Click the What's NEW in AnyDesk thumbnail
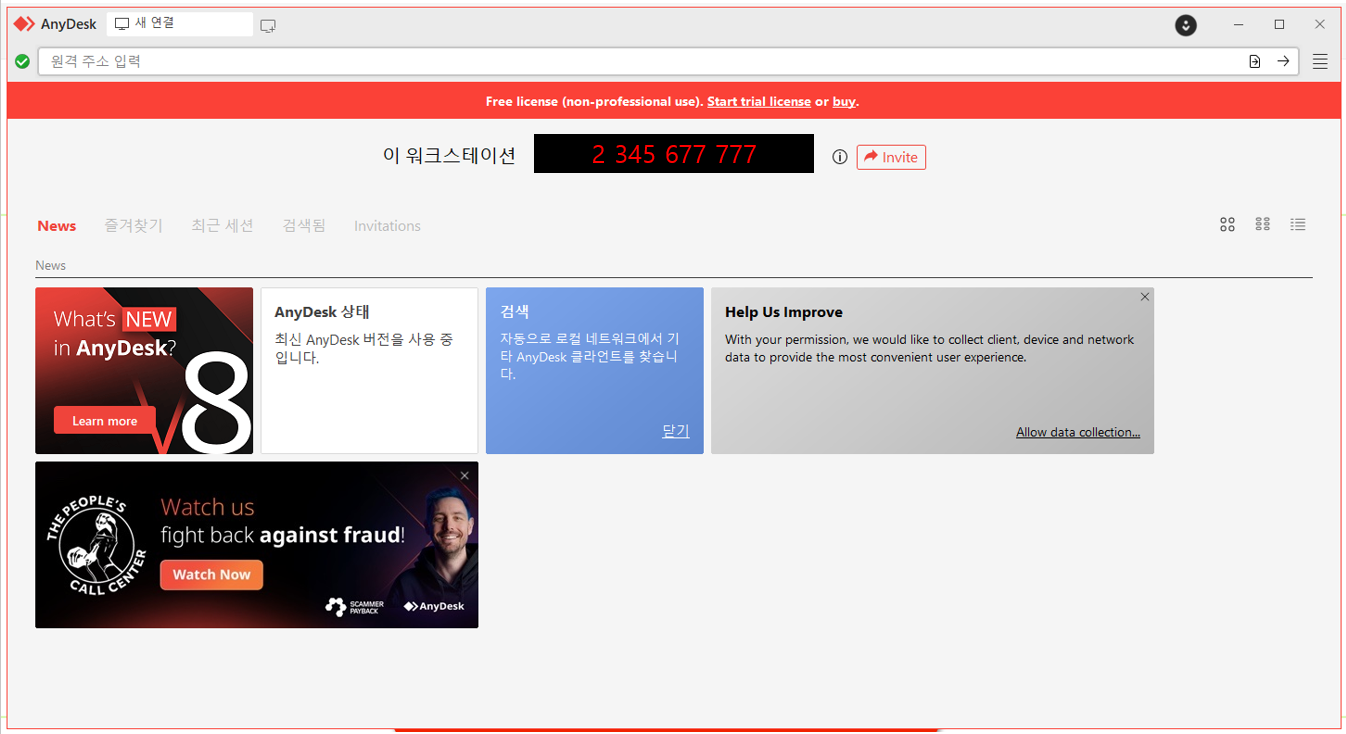Viewport: 1346px width, 734px height. coord(144,371)
